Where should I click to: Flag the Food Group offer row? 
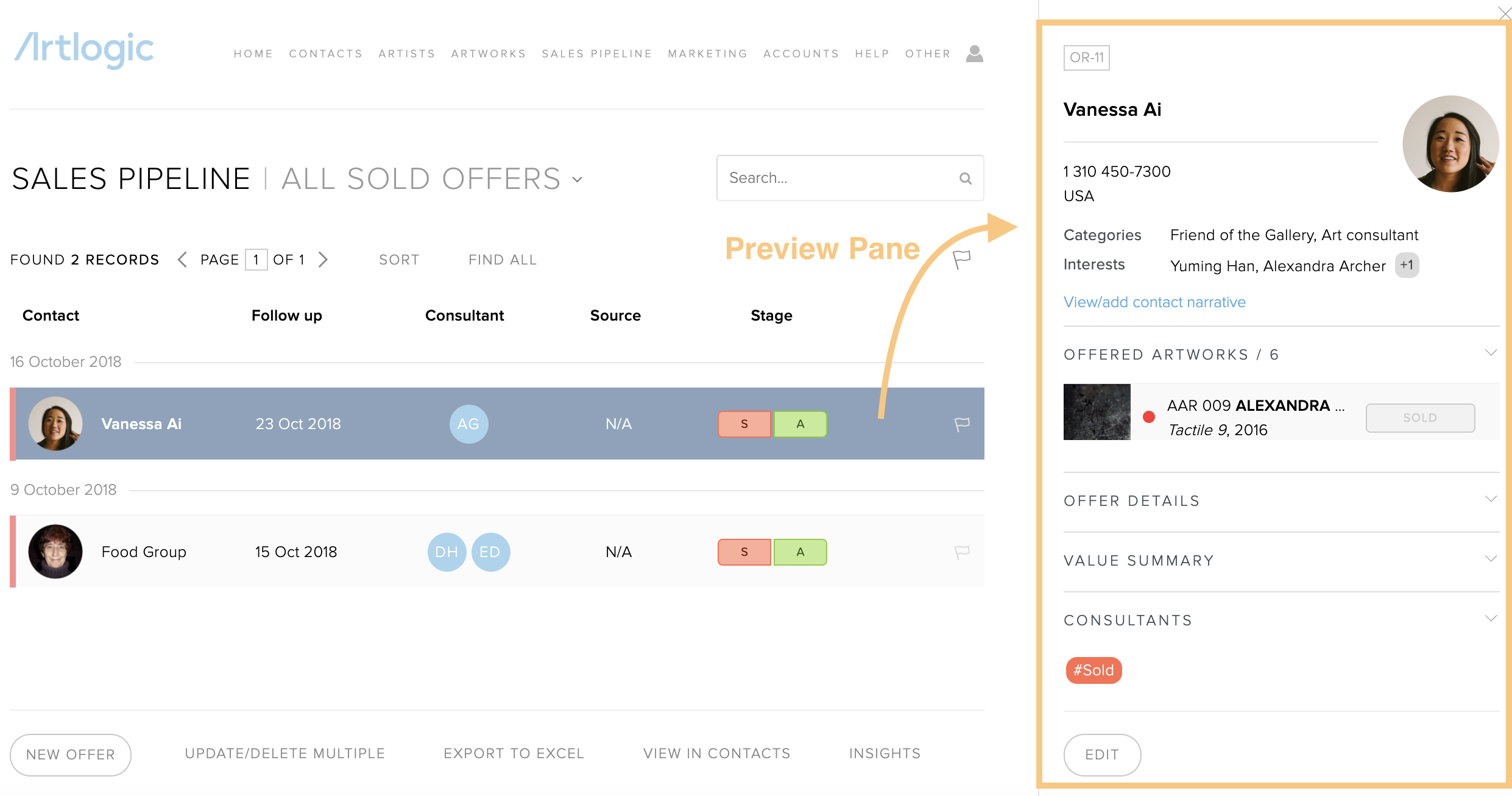(x=962, y=552)
